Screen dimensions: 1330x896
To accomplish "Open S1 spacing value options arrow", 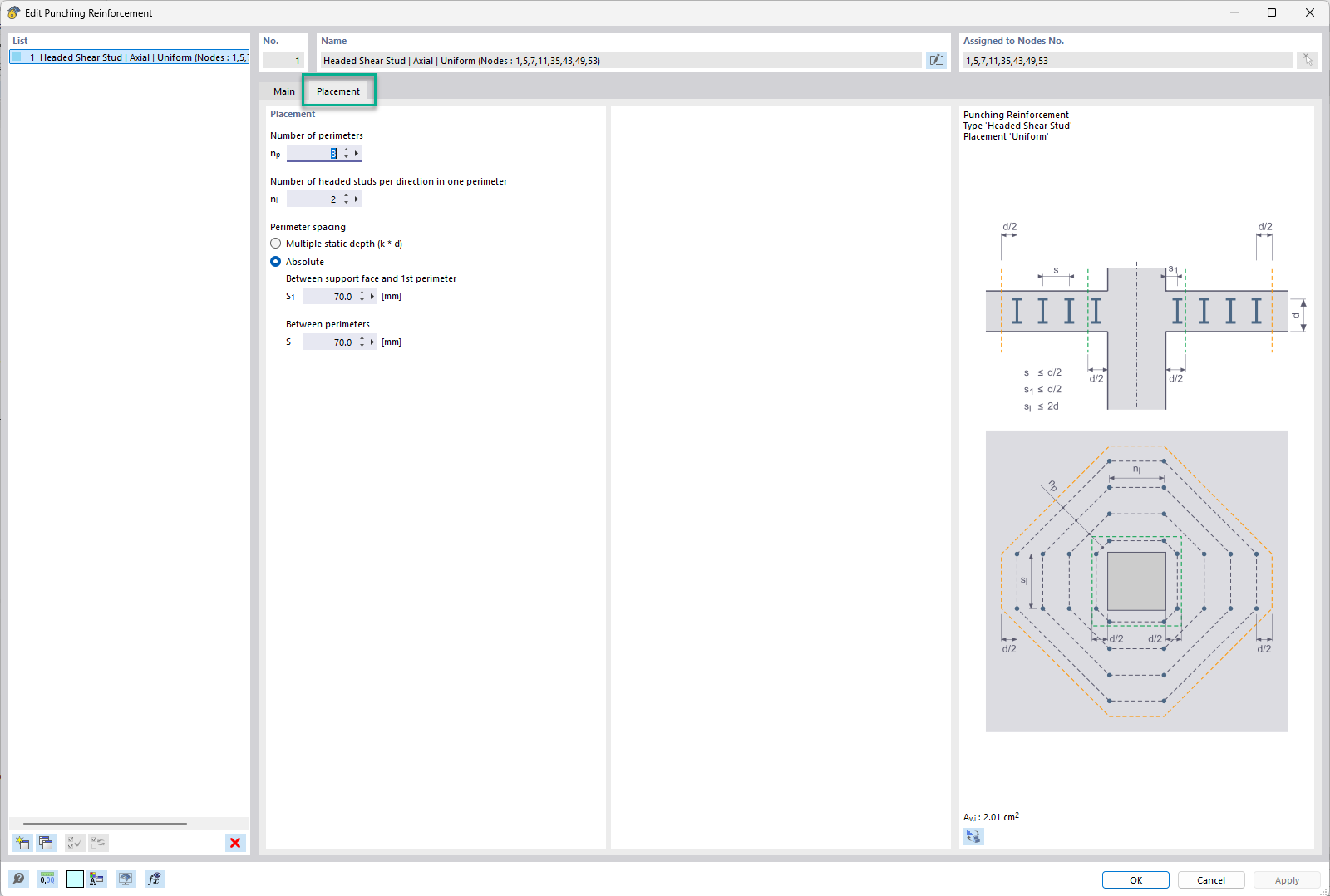I will (371, 296).
